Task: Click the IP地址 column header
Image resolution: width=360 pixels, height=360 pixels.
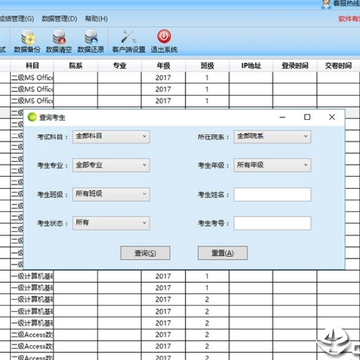Action: click(251, 66)
